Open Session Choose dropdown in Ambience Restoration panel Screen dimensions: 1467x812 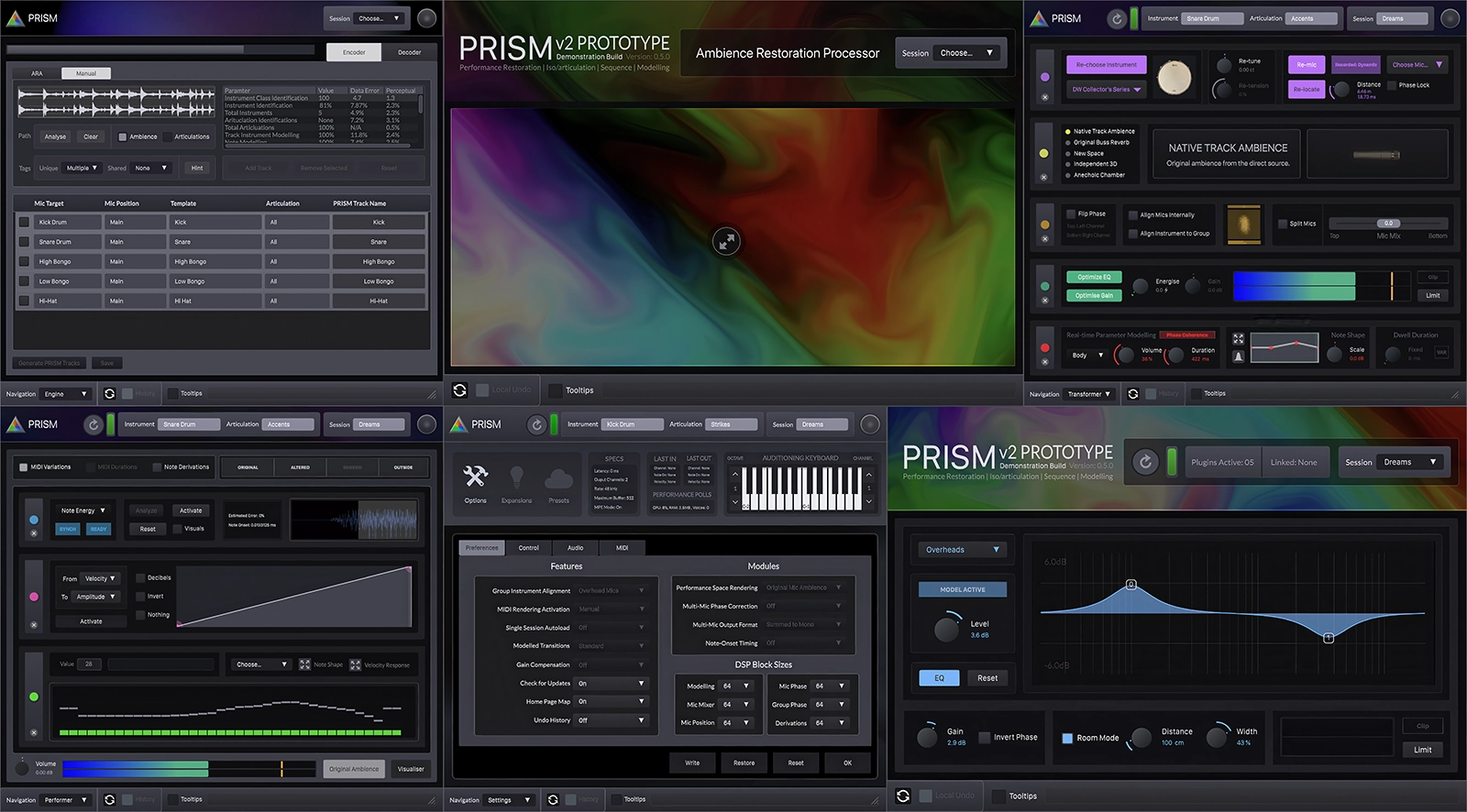point(966,53)
